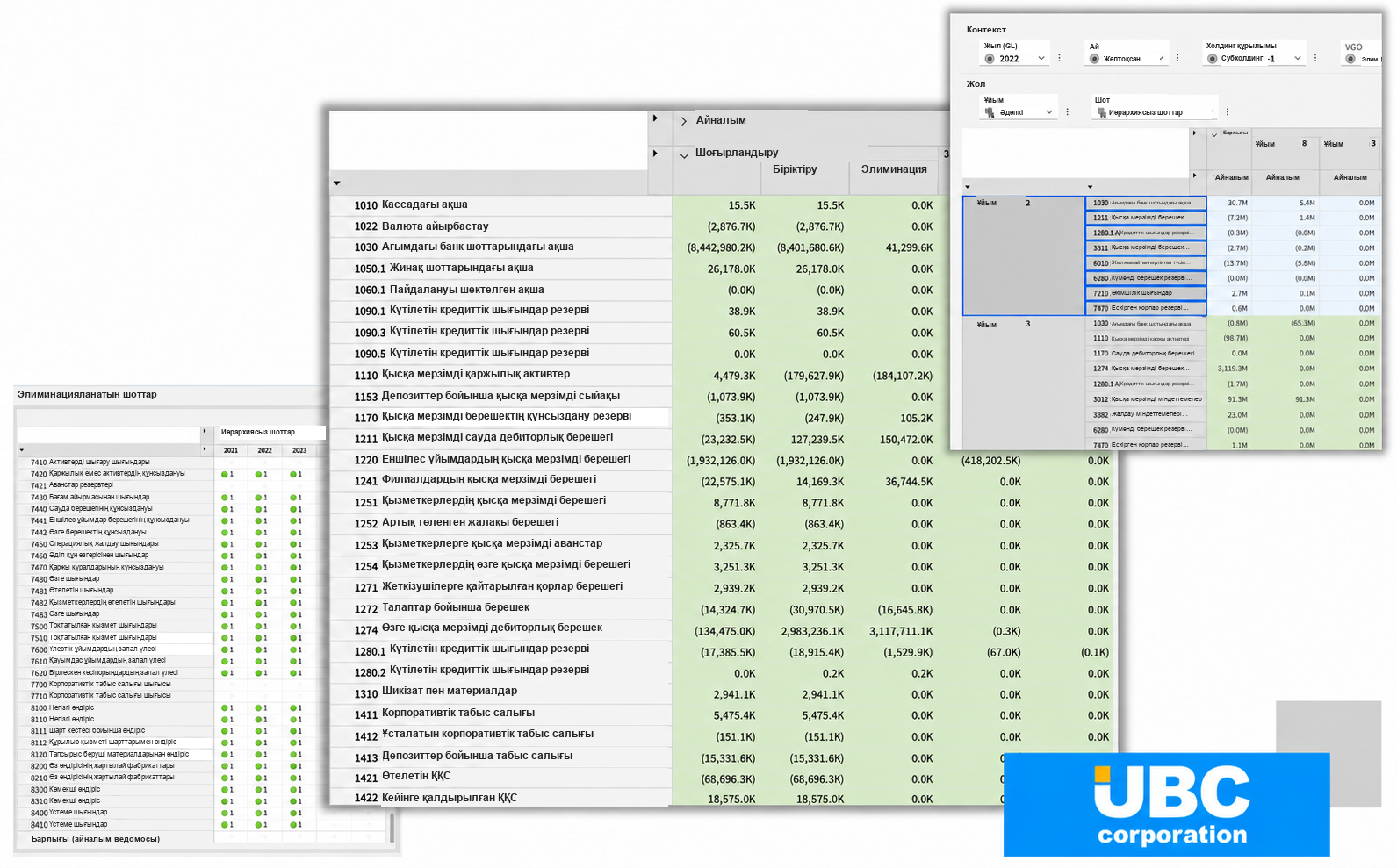1397x868 pixels.
Task: Expand the Айналым column group
Action: click(x=684, y=121)
